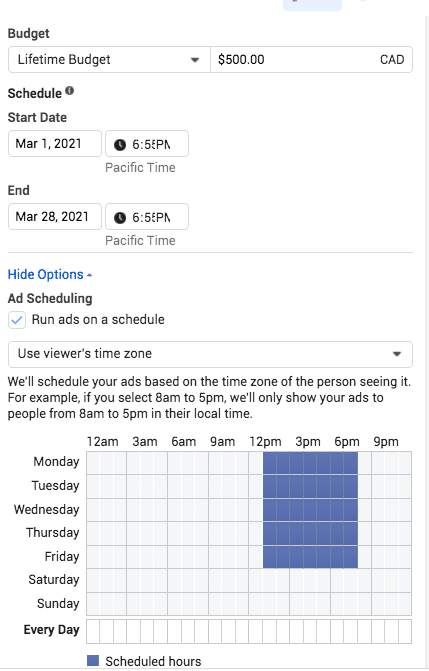Uncheck Run ads on a schedule
Image resolution: width=429 pixels, height=671 pixels.
tap(17, 320)
